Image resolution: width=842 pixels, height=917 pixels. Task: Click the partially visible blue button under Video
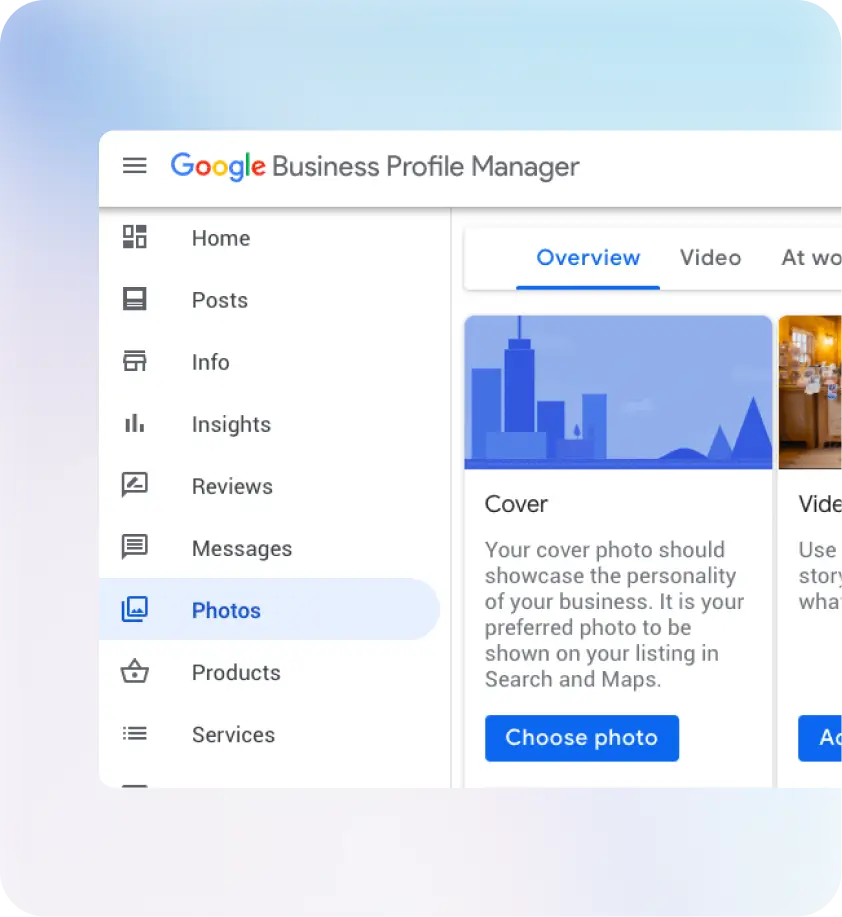pyautogui.click(x=821, y=738)
